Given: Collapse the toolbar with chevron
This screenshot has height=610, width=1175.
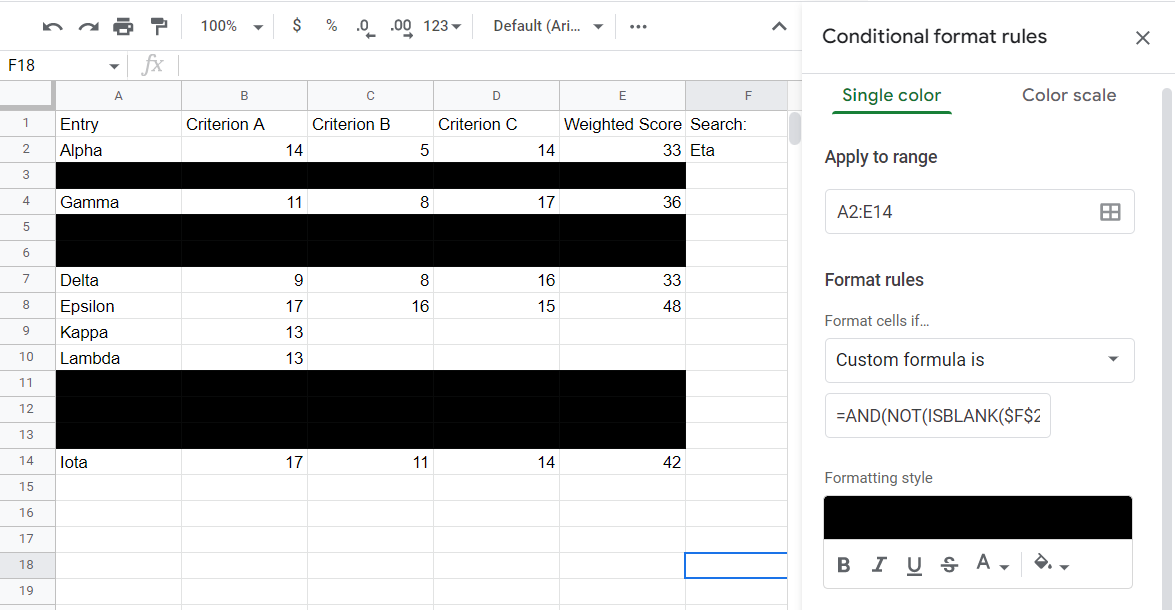Looking at the screenshot, I should point(779,26).
